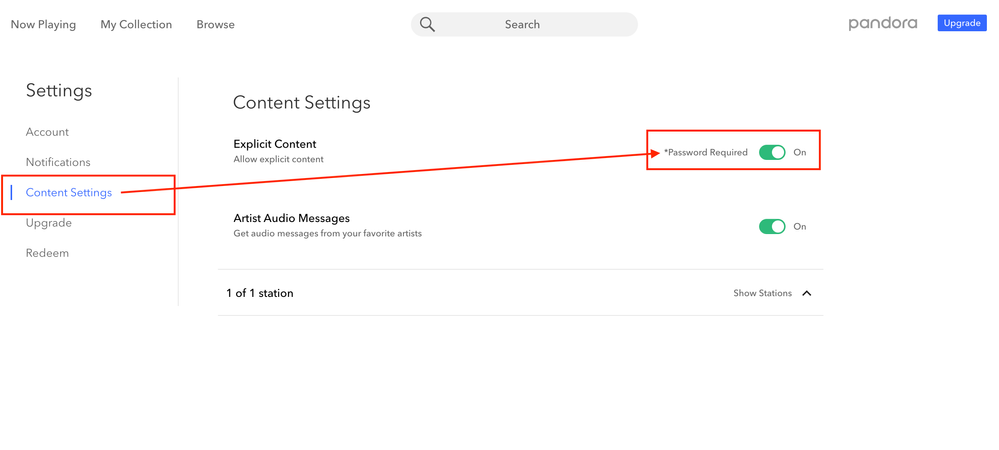
Task: Open Notifications settings
Action: coord(58,162)
